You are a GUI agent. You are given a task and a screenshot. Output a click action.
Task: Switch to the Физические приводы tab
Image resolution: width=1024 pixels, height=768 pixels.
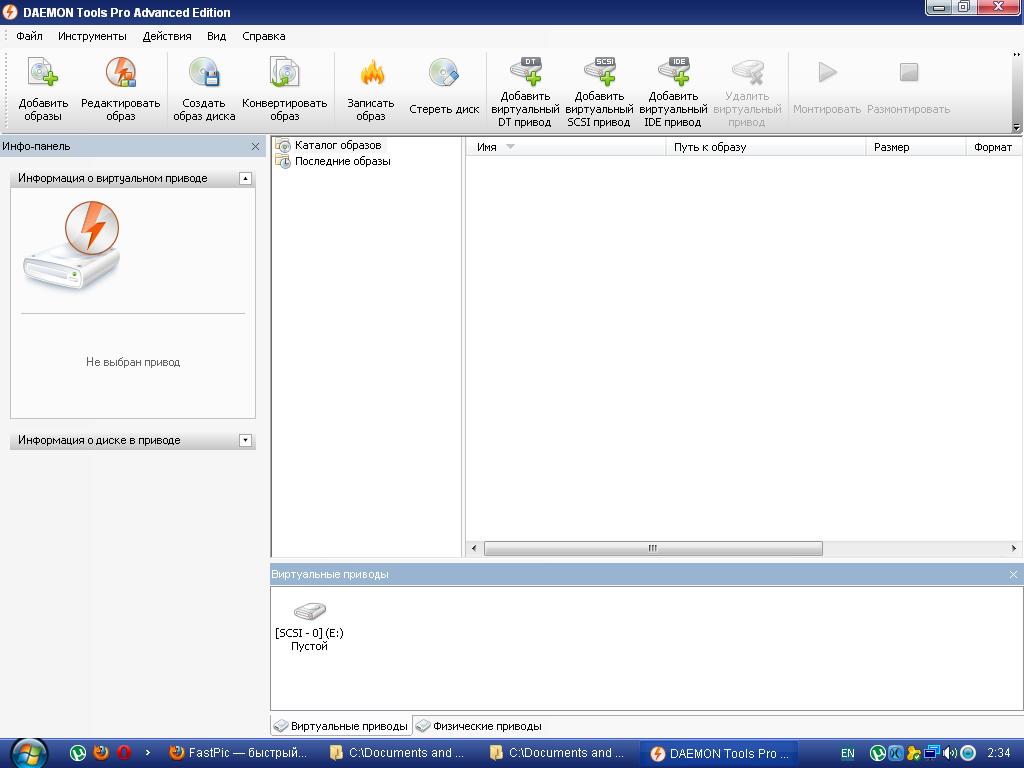point(479,726)
